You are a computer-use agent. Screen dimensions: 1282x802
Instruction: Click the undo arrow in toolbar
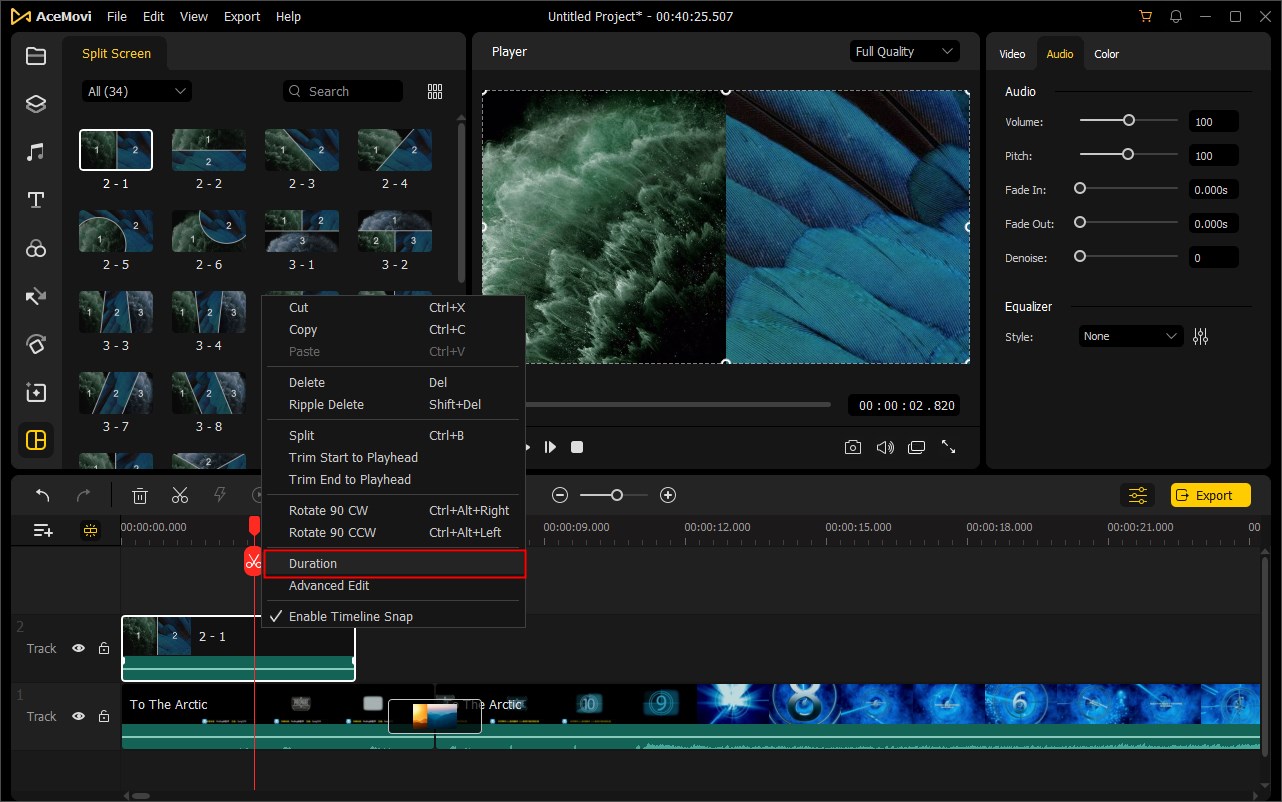coord(43,495)
